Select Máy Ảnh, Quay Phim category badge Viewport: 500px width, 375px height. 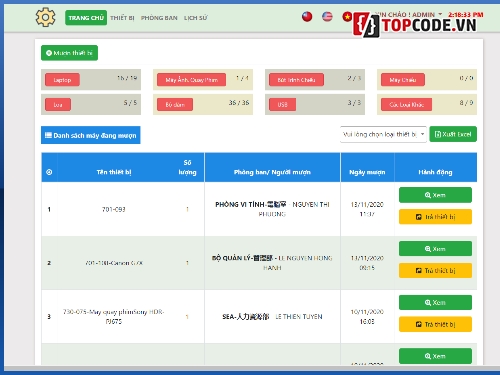[191, 80]
